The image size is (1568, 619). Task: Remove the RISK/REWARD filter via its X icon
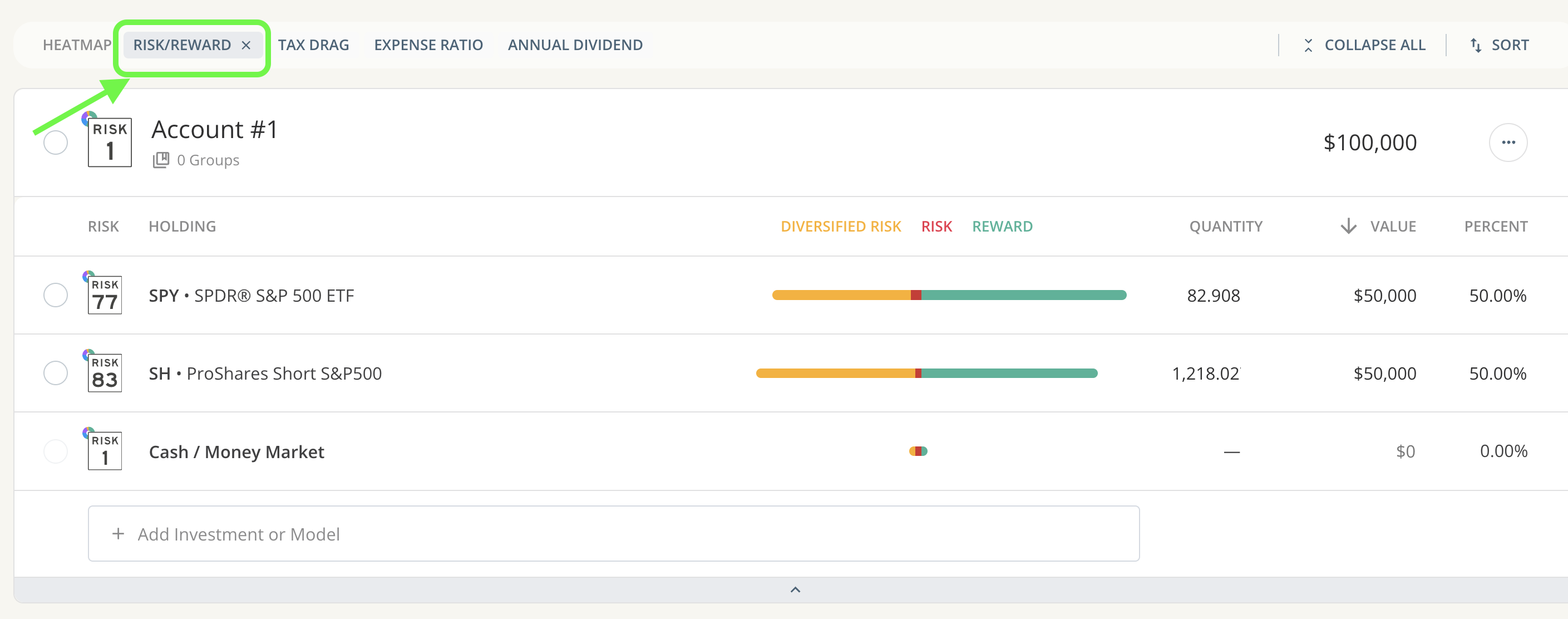pos(246,45)
